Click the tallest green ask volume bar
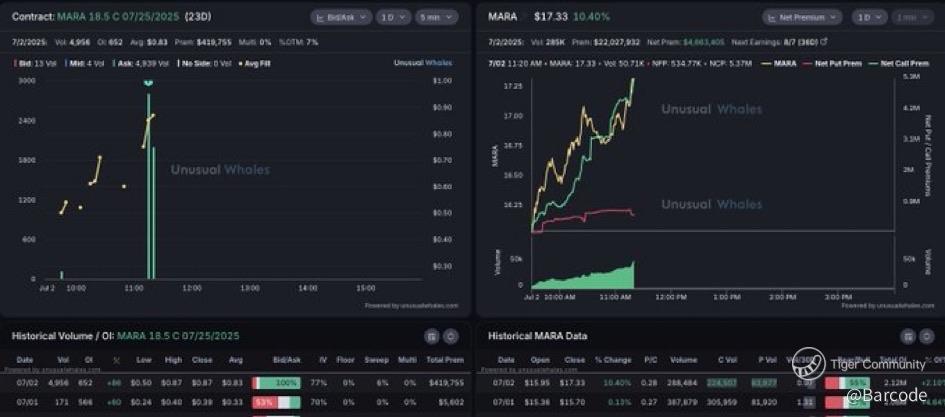This screenshot has height=417, width=945. [149, 186]
